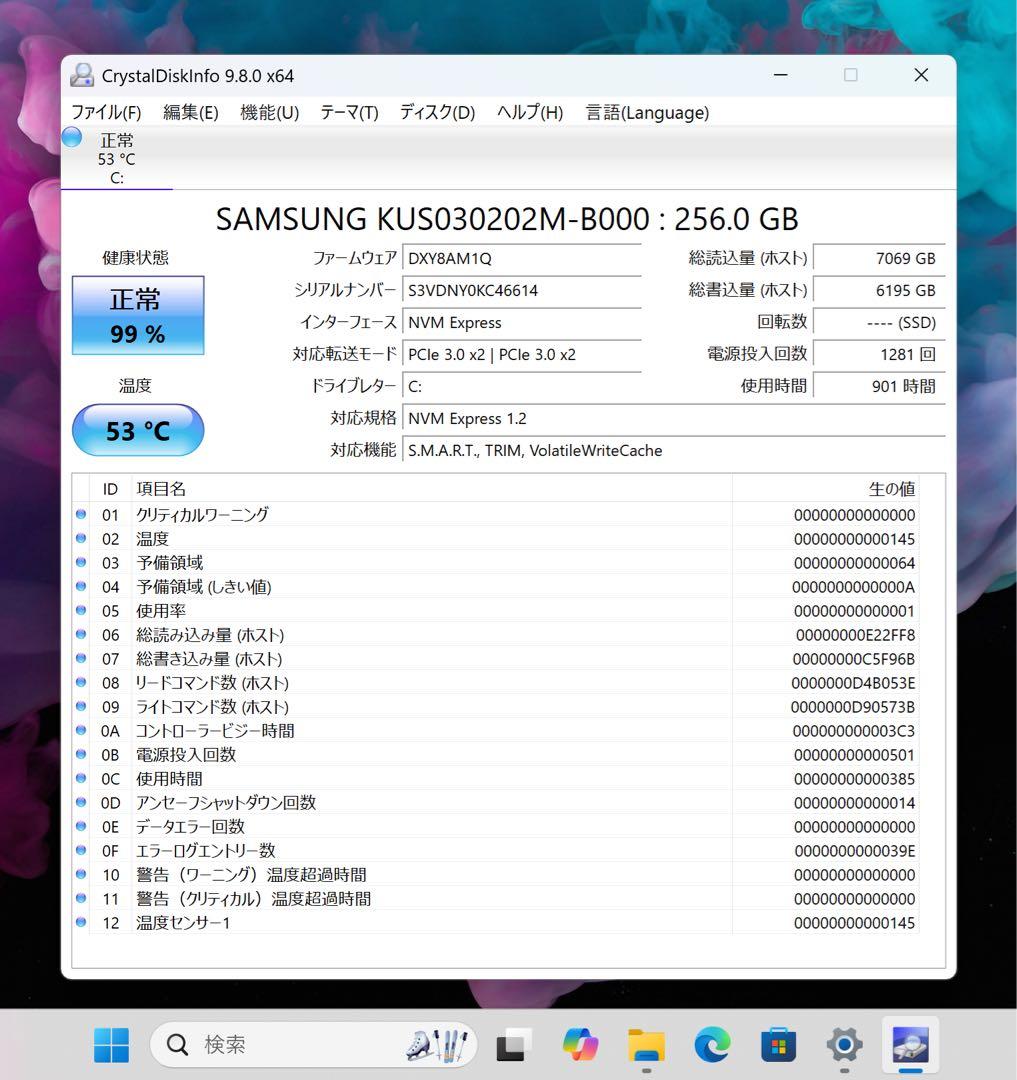Click the total host writes value 6195 GB
The image size is (1017, 1080).
pyautogui.click(x=879, y=290)
